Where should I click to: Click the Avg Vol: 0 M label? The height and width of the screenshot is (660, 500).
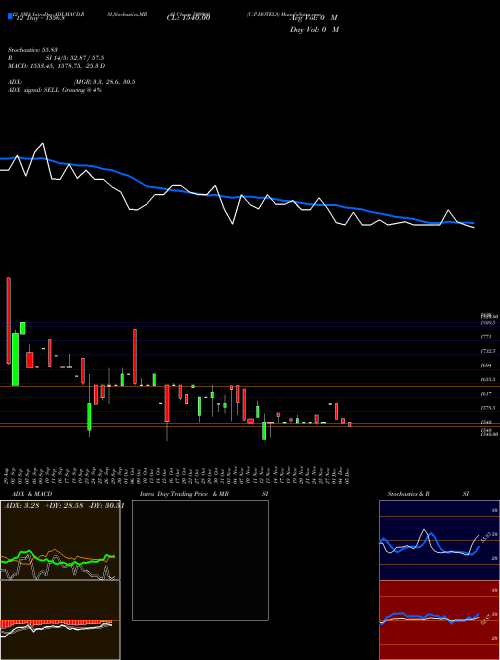[x=314, y=18]
